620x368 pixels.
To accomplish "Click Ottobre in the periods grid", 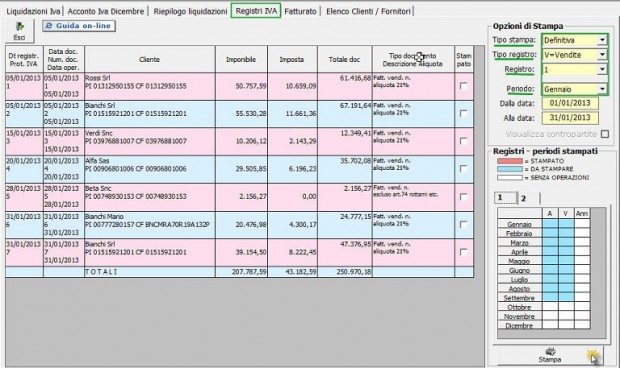I will (519, 307).
